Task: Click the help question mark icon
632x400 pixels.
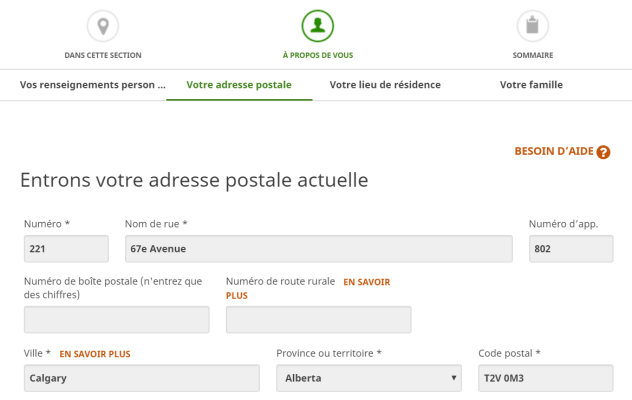Action: point(603,152)
